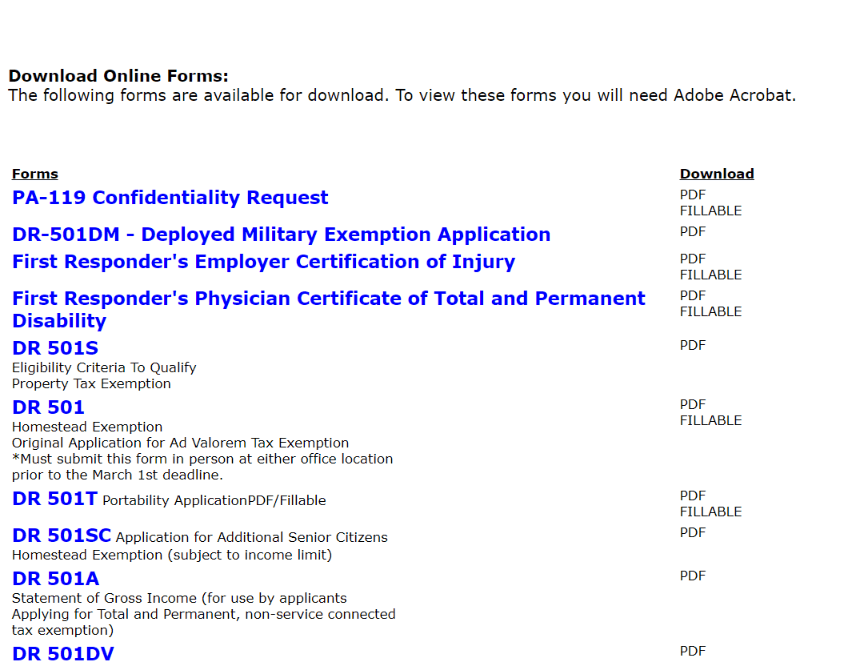
Task: Open the DR 501T Portability form link
Action: (x=55, y=498)
